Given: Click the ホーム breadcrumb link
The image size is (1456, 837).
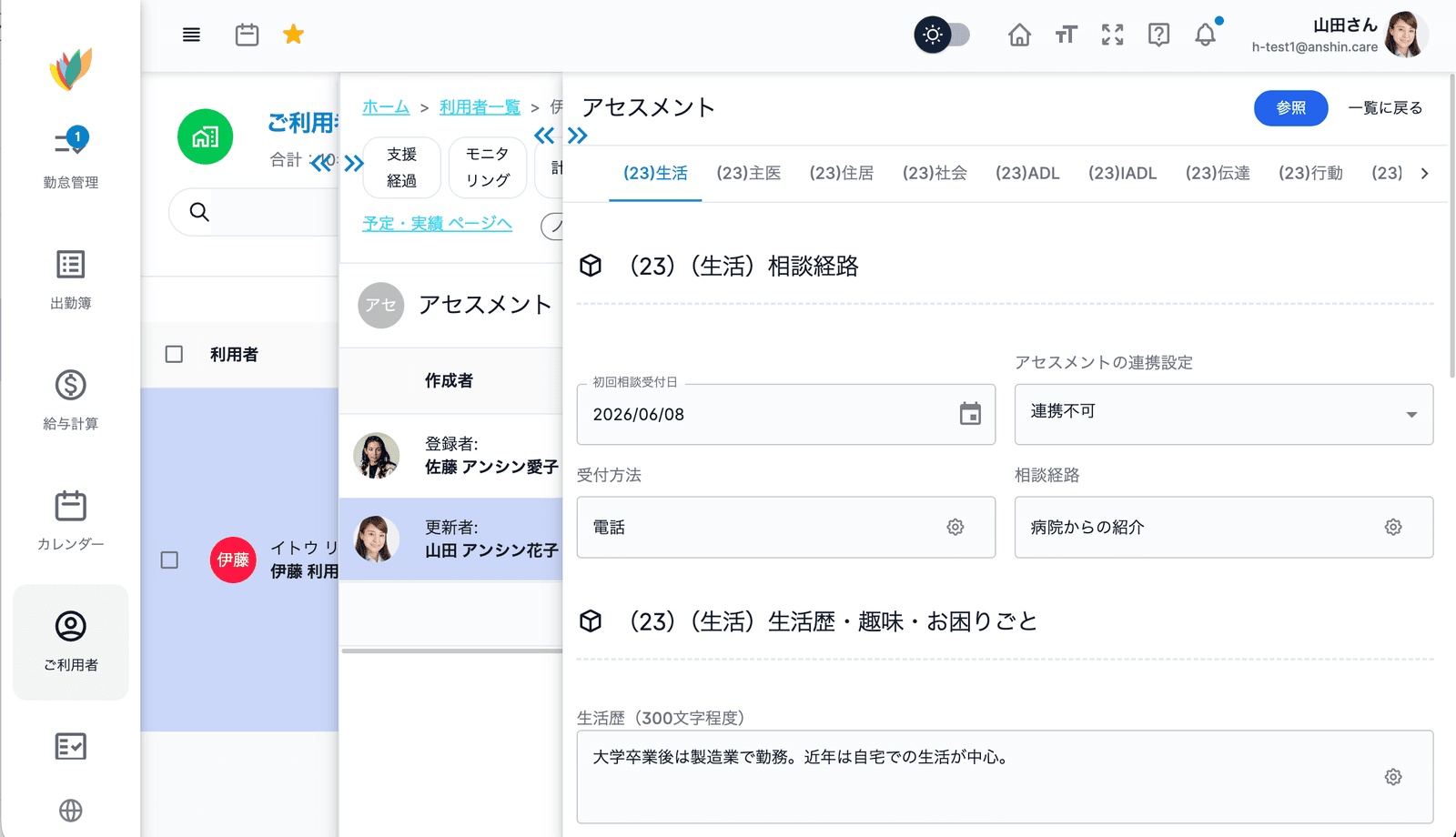Looking at the screenshot, I should click(x=386, y=107).
